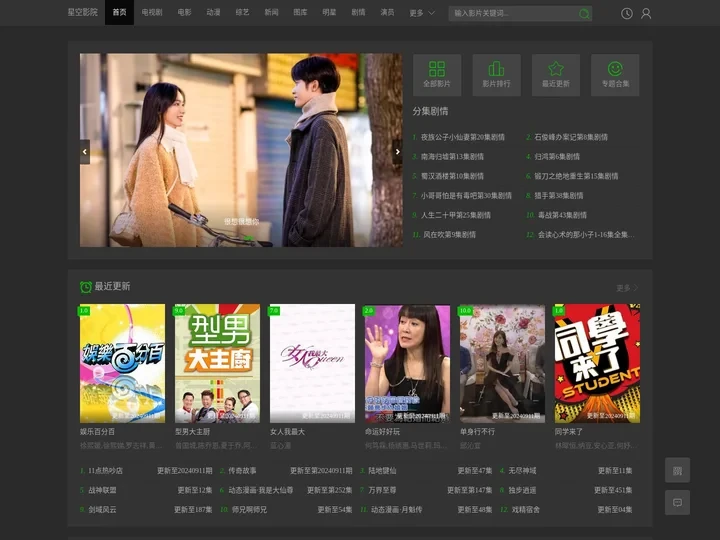Open 动漫 navigation item
The width and height of the screenshot is (720, 540).
coord(214,12)
